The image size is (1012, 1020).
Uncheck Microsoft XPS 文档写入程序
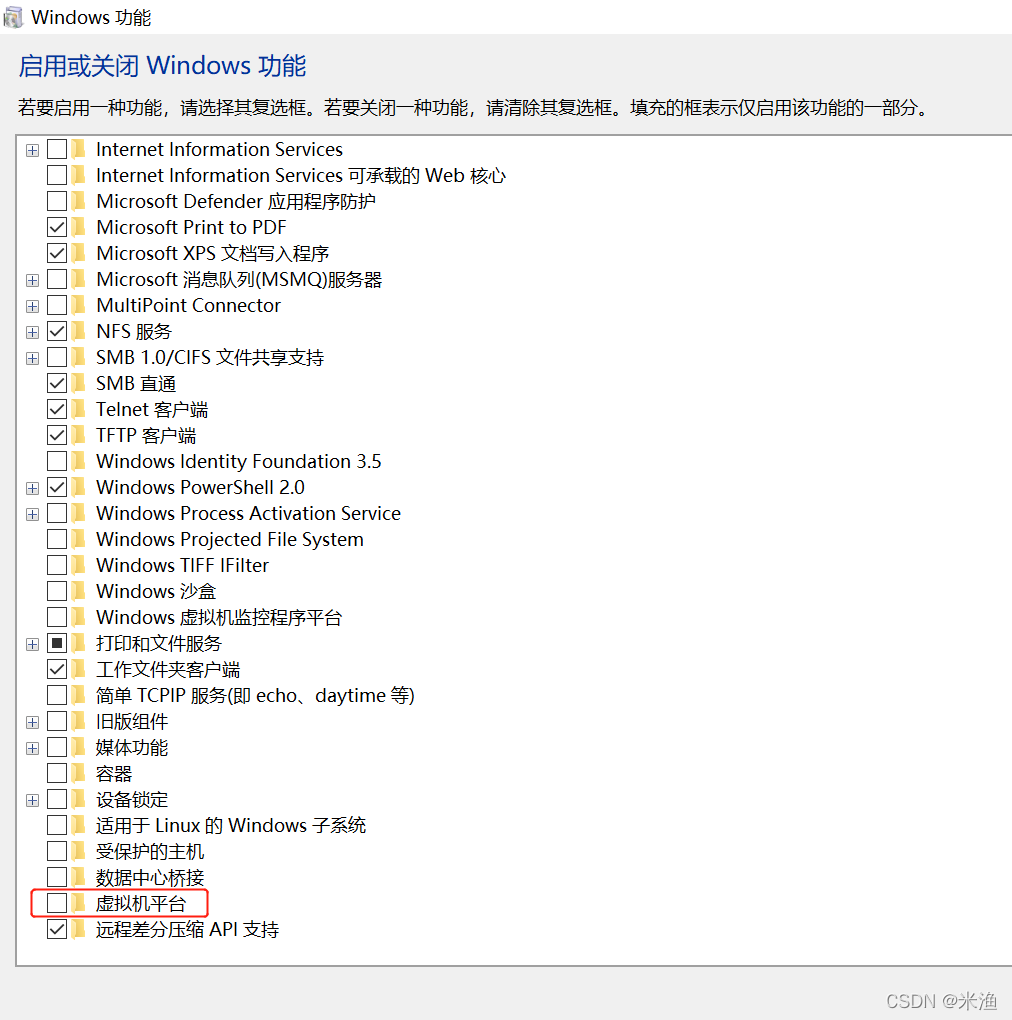pyautogui.click(x=57, y=253)
